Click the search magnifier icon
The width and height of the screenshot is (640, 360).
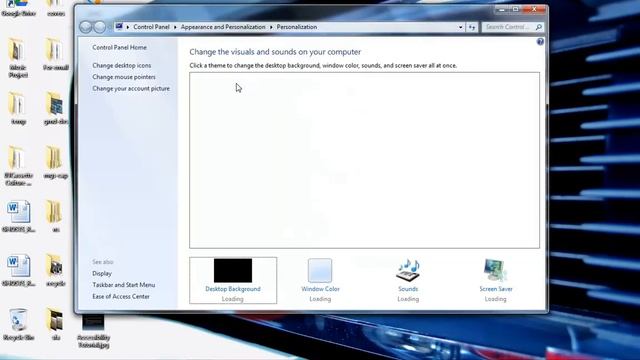coord(538,27)
